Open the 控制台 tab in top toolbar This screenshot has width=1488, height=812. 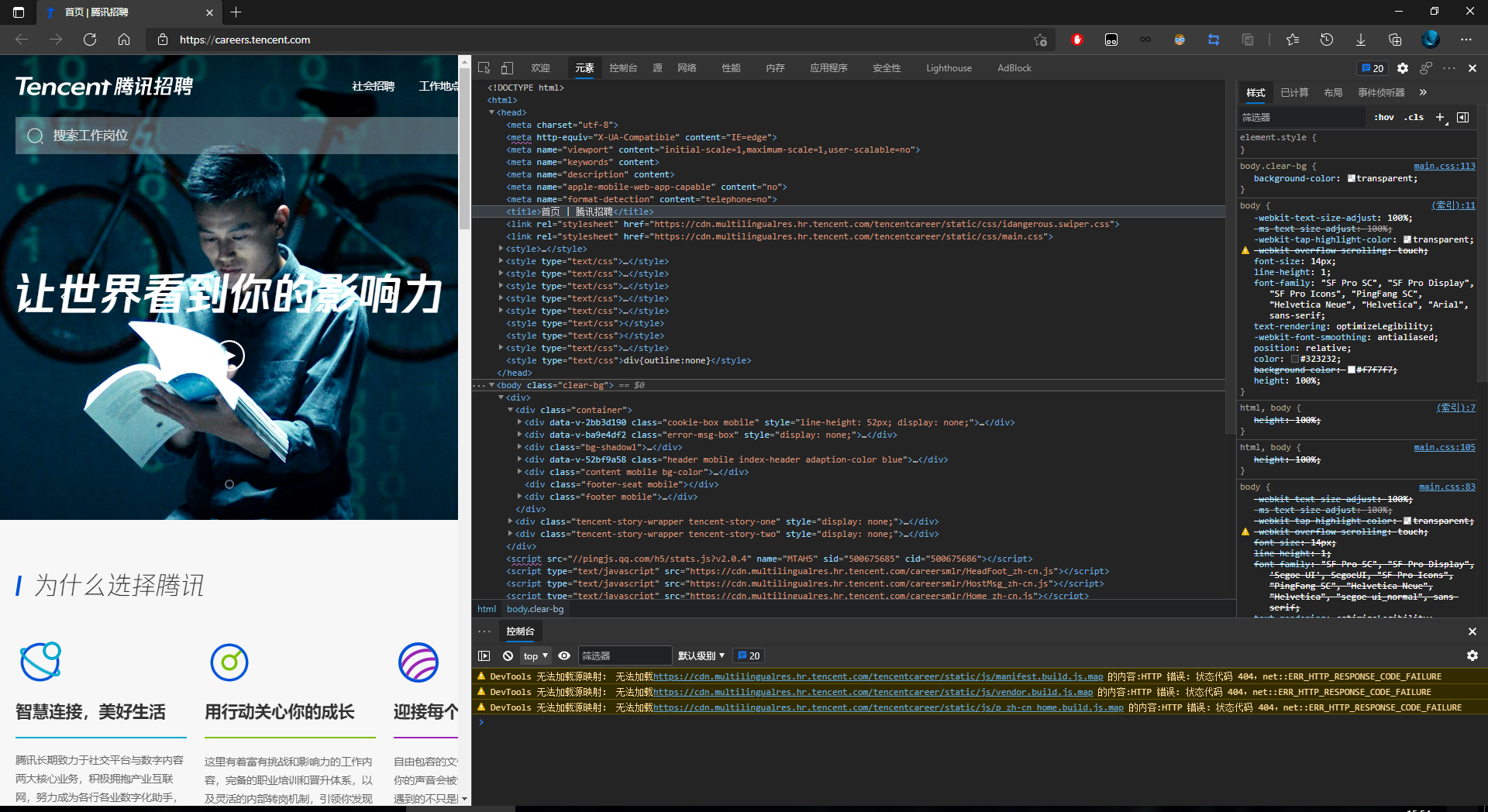(623, 68)
